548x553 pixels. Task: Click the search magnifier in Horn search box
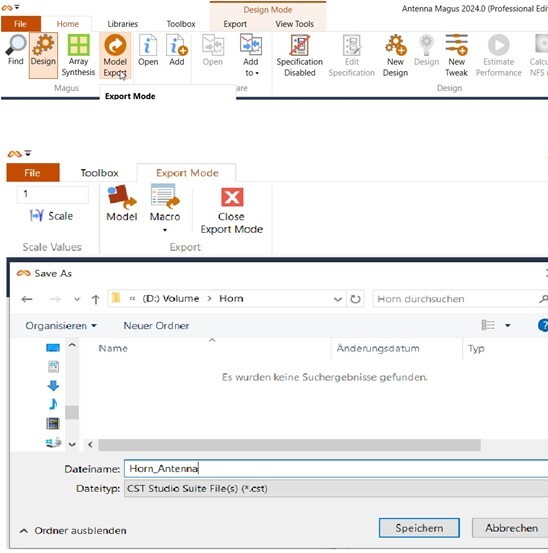tap(542, 299)
